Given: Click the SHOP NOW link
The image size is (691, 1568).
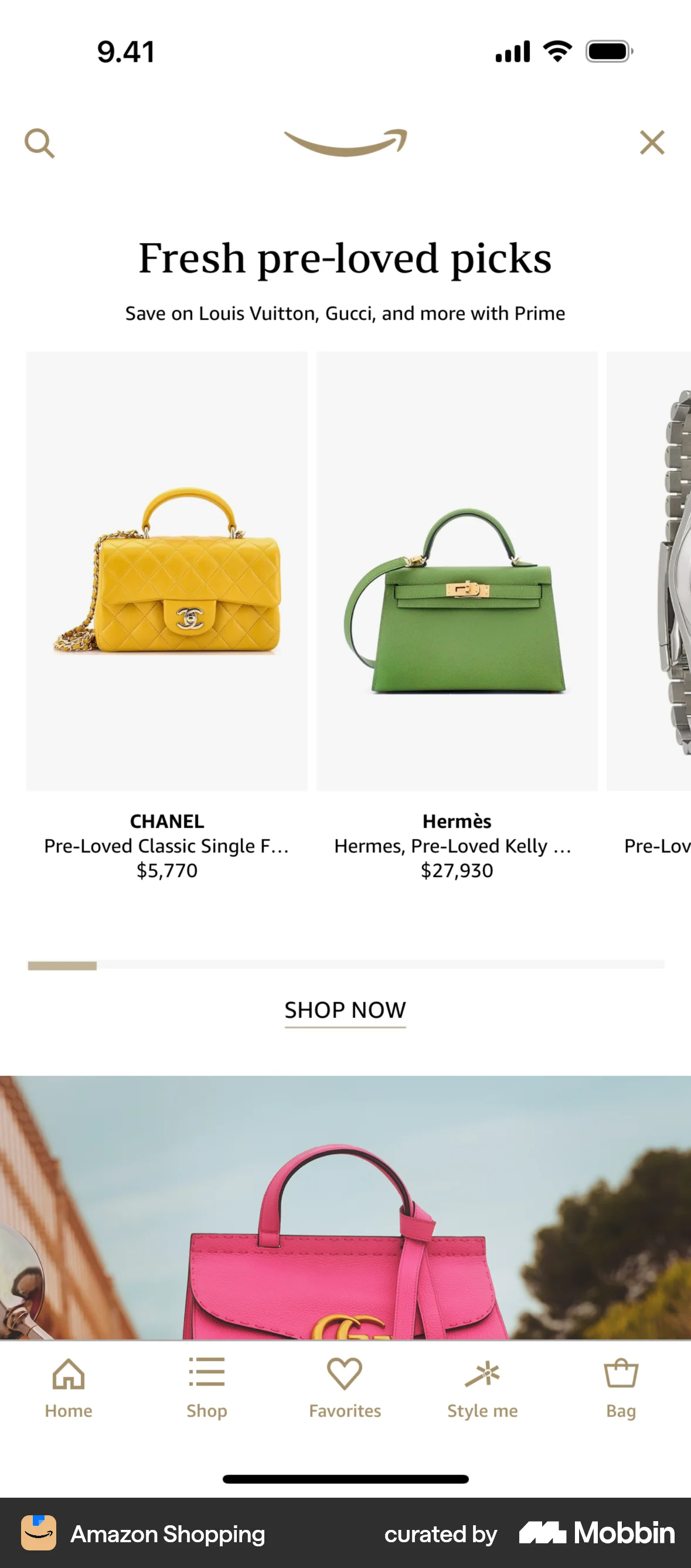Looking at the screenshot, I should click(345, 1010).
